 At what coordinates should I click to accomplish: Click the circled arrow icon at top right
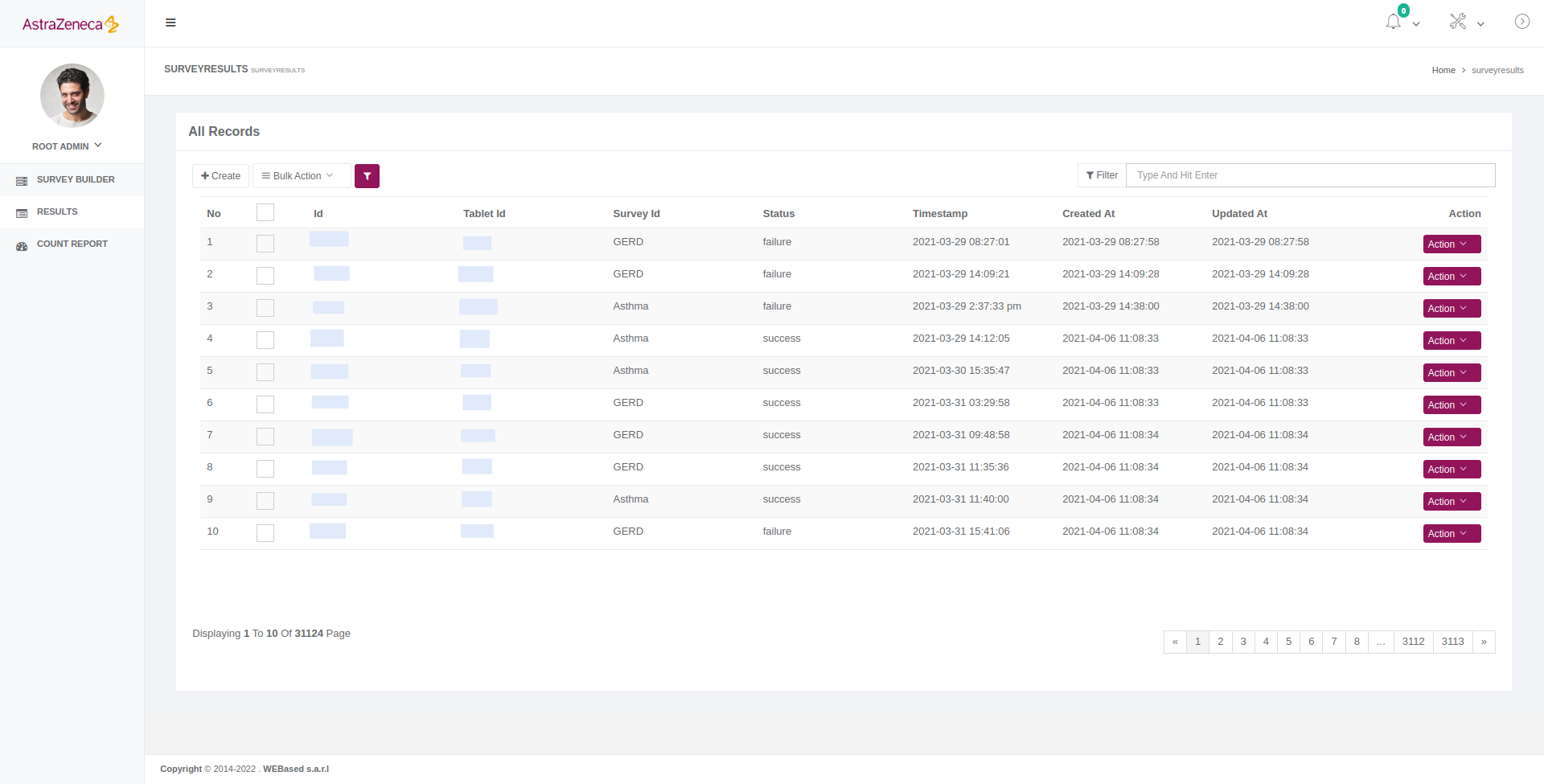pos(1521,22)
